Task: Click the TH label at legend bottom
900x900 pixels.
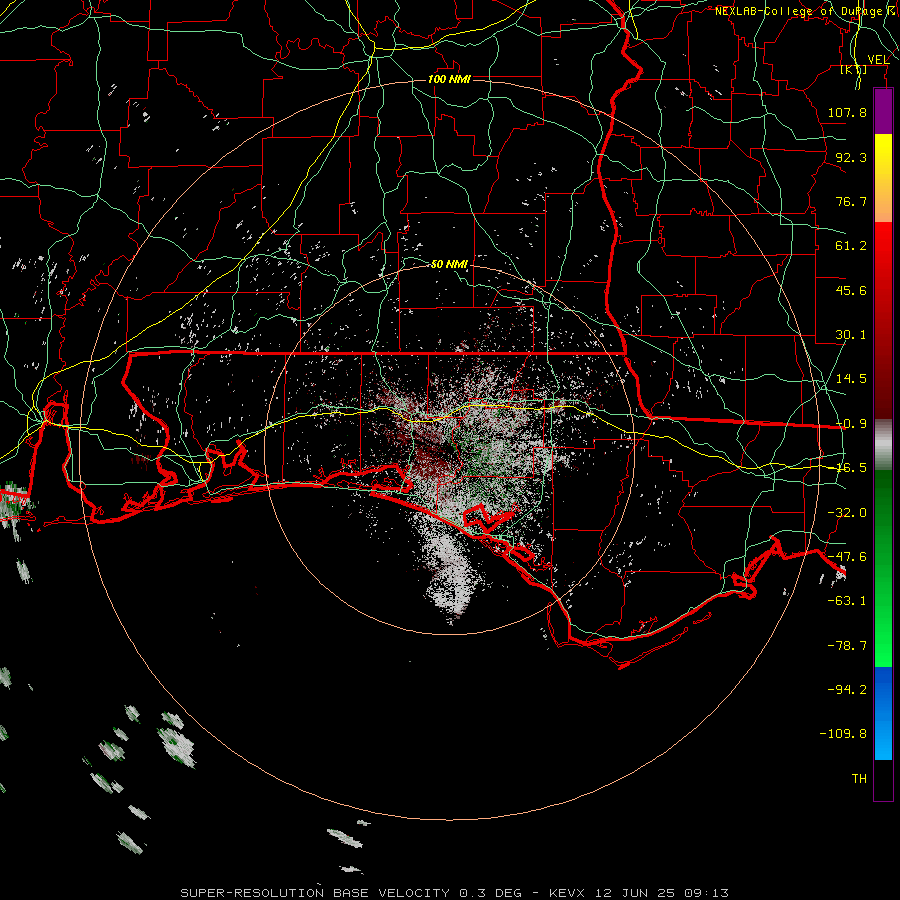Action: 859,779
